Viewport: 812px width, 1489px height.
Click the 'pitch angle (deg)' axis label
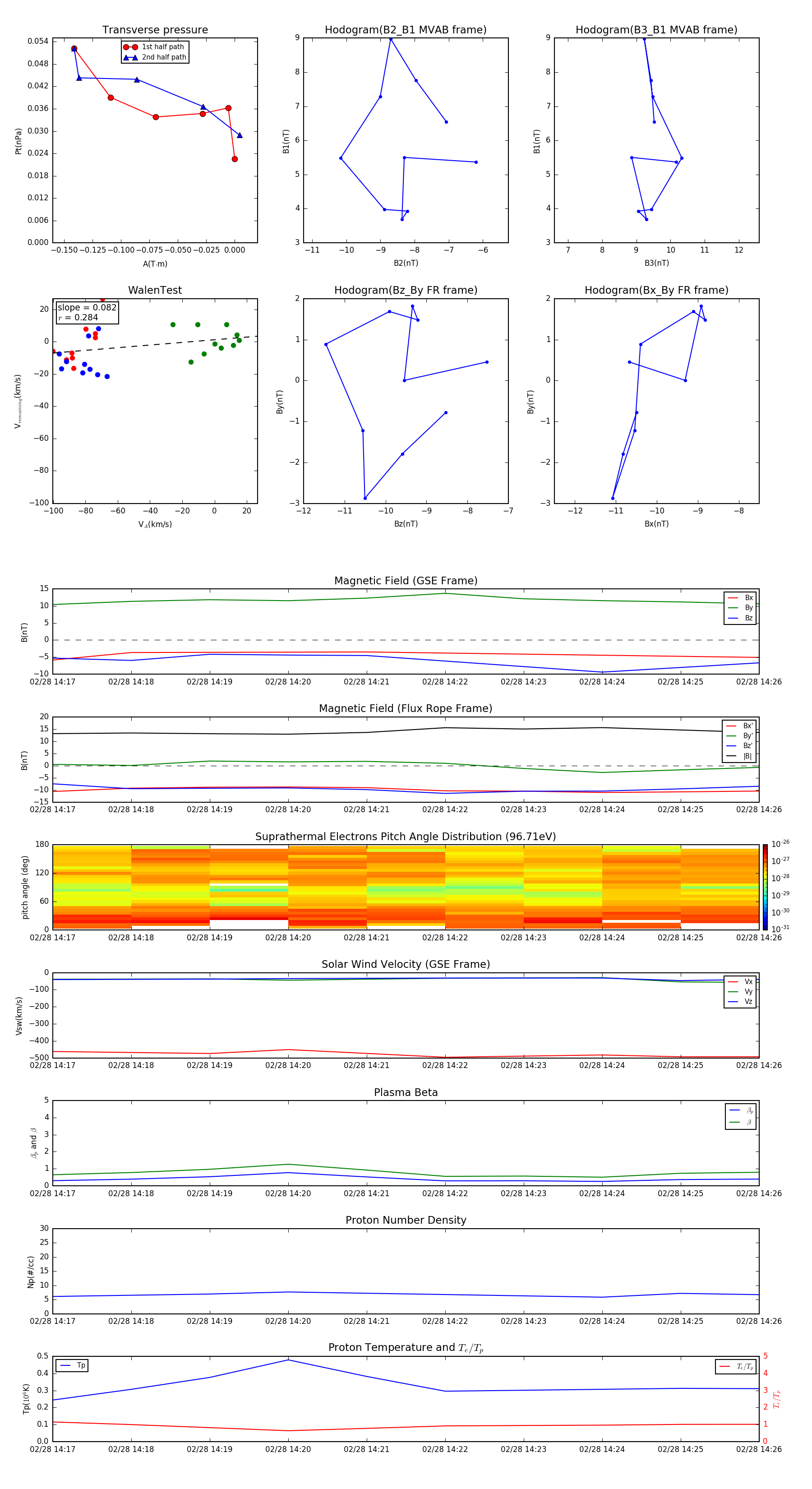point(25,887)
